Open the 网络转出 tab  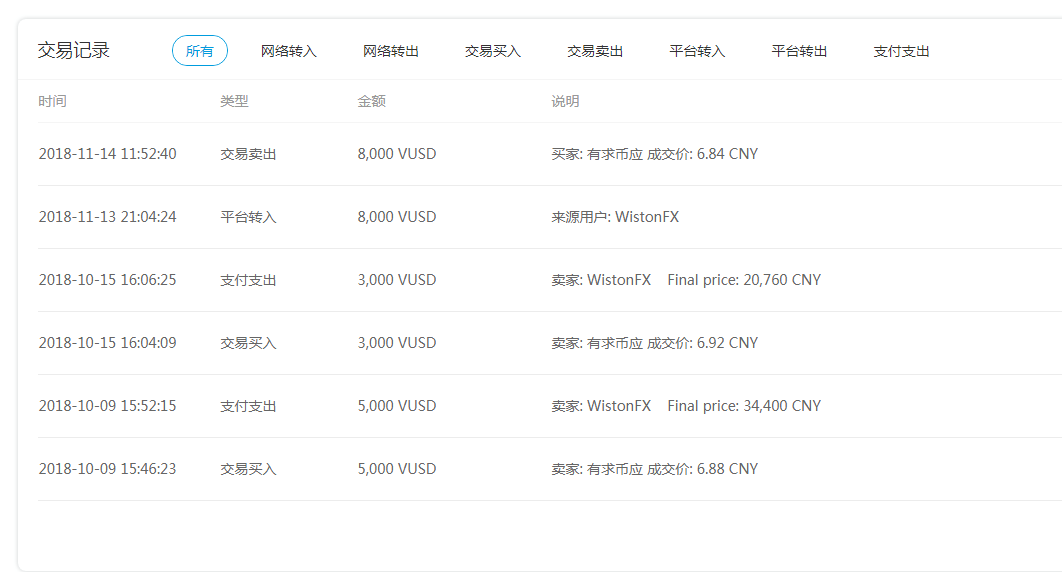point(390,51)
